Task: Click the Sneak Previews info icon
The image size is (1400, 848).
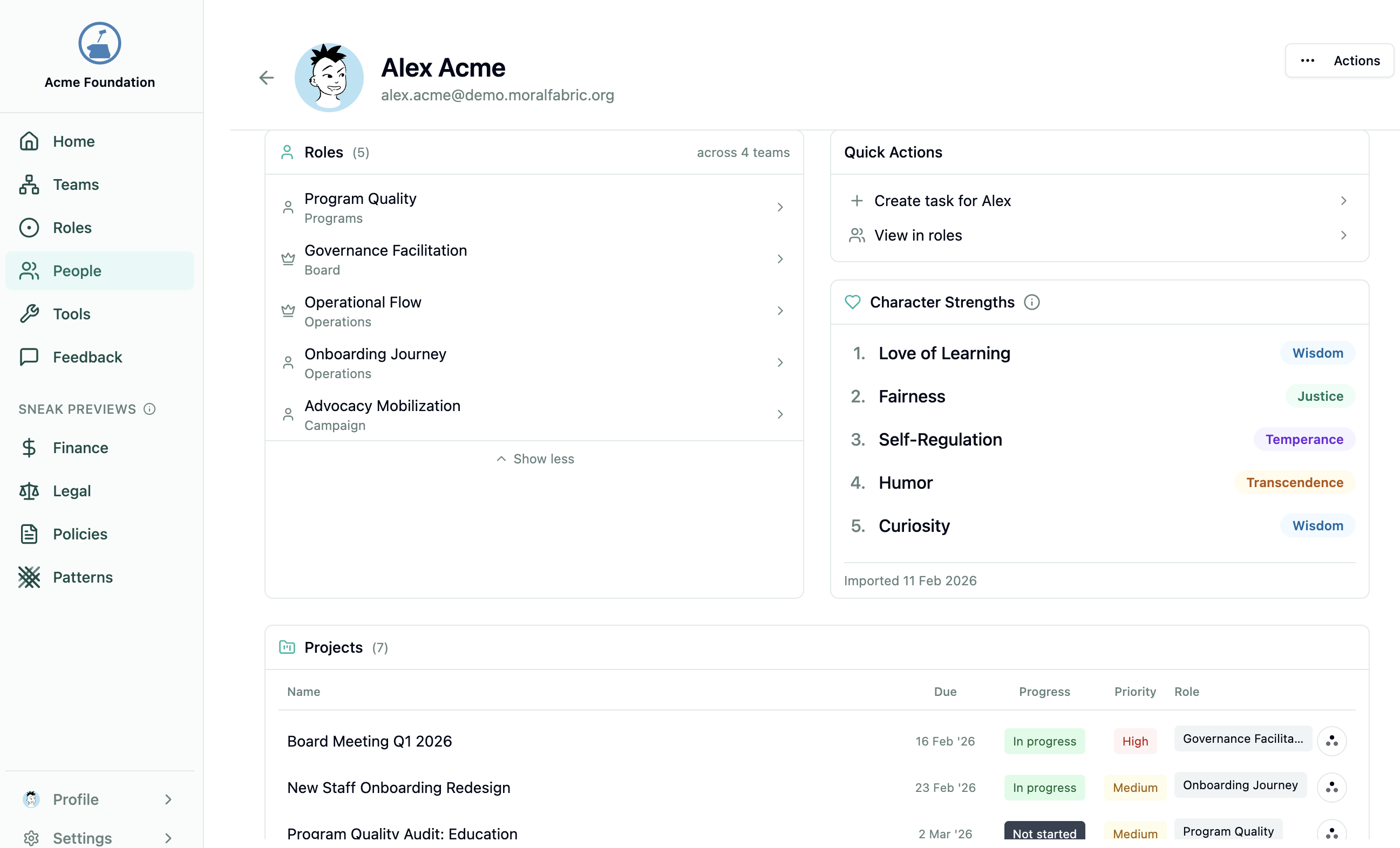Action: click(x=149, y=409)
